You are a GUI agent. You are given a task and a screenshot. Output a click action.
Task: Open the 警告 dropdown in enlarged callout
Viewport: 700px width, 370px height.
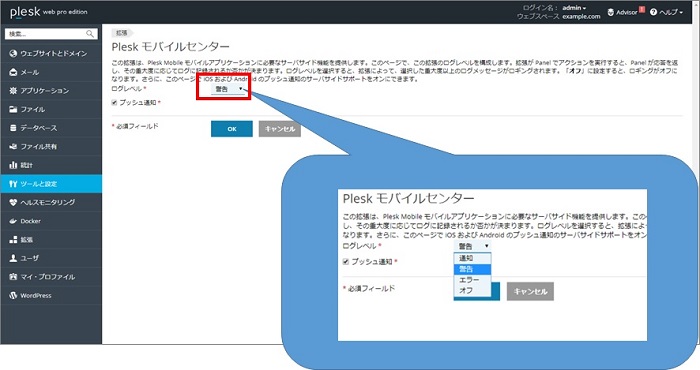pyautogui.click(x=473, y=246)
